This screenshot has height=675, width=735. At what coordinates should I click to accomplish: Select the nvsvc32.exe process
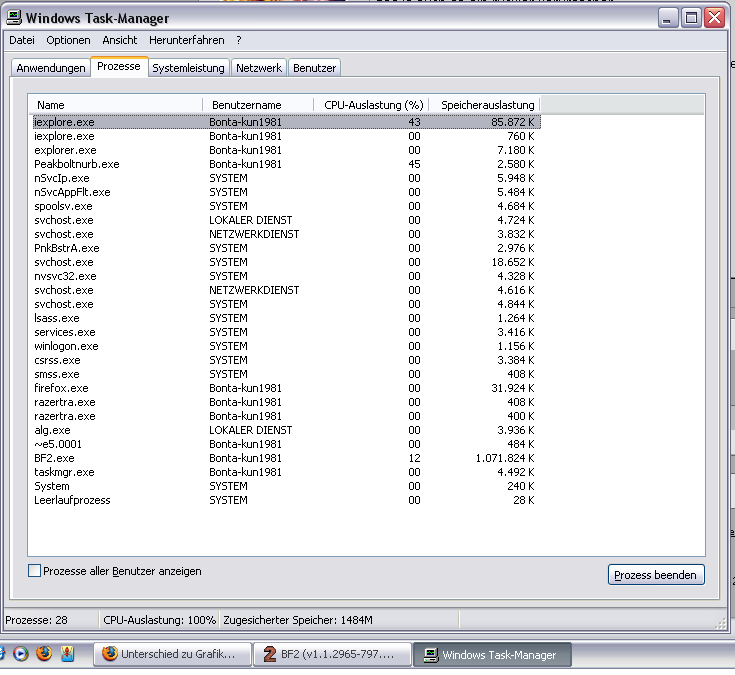[286, 276]
